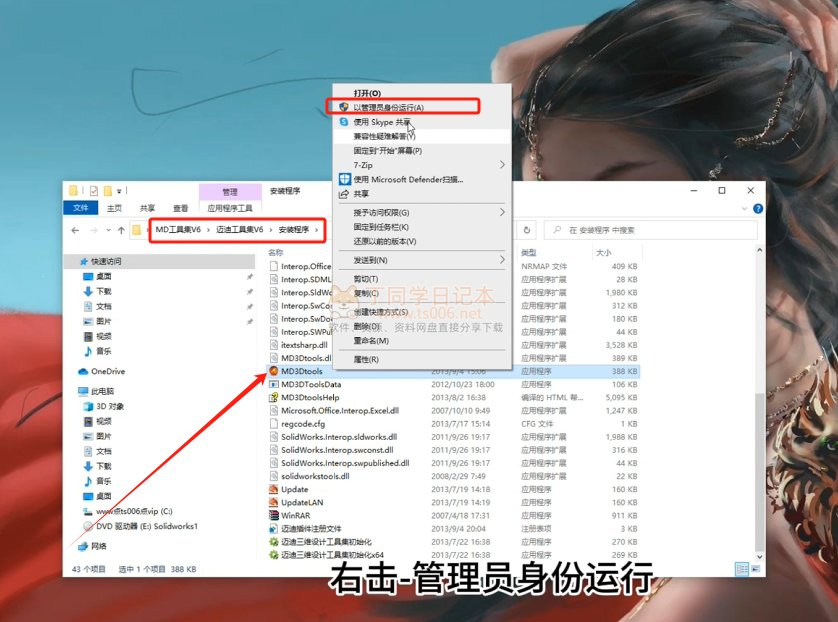Click the MD3DtoolsHelp file icon

(274, 397)
